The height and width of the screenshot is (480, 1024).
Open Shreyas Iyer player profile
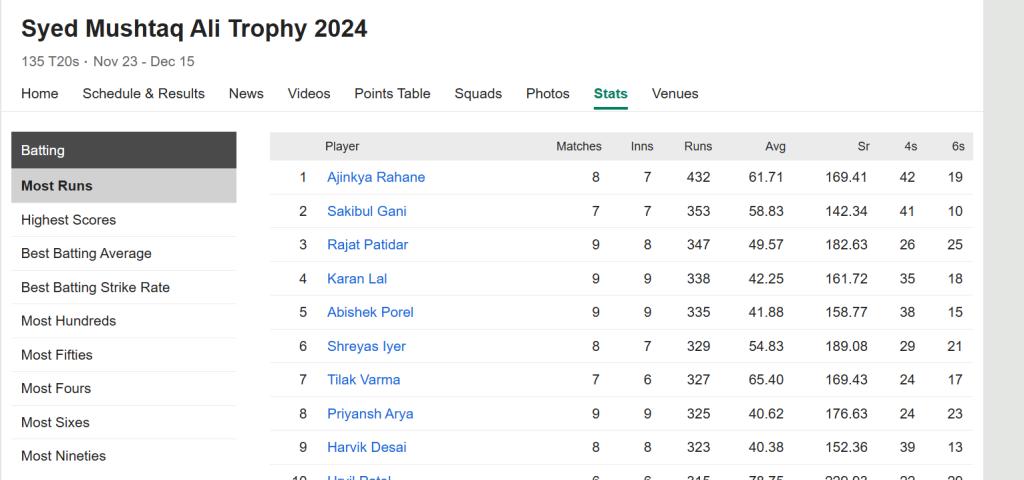coord(366,346)
